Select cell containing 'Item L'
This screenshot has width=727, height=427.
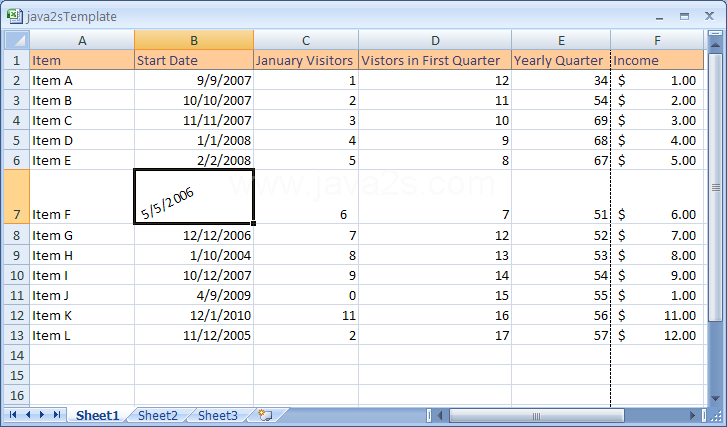82,335
